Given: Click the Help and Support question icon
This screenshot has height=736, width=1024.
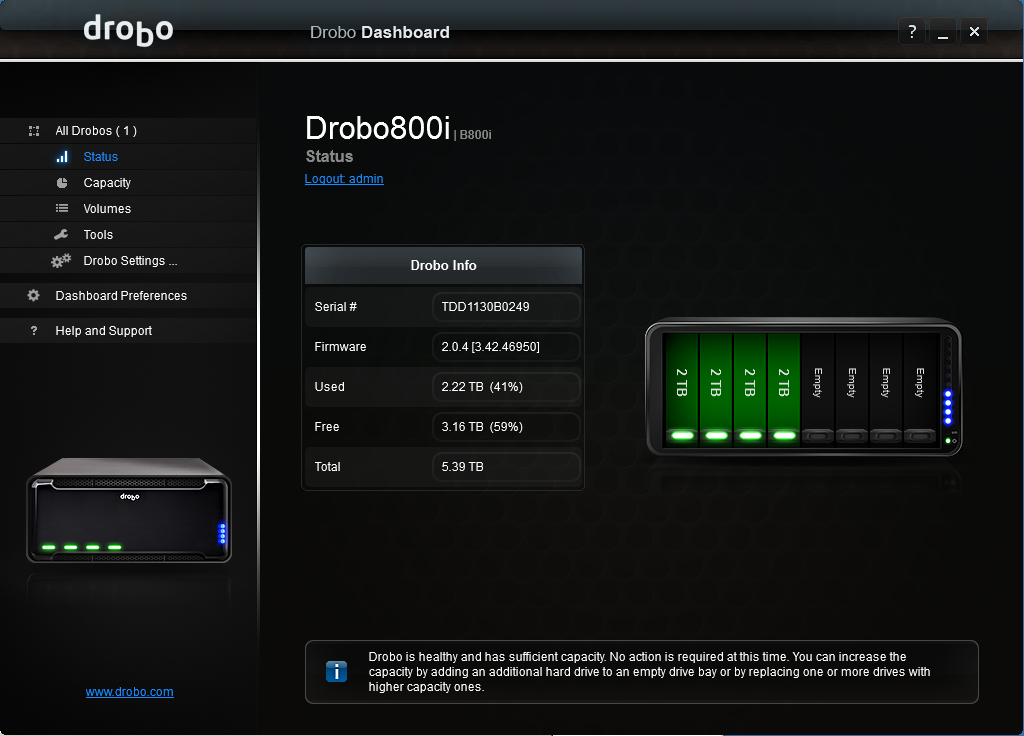Looking at the screenshot, I should [x=34, y=331].
